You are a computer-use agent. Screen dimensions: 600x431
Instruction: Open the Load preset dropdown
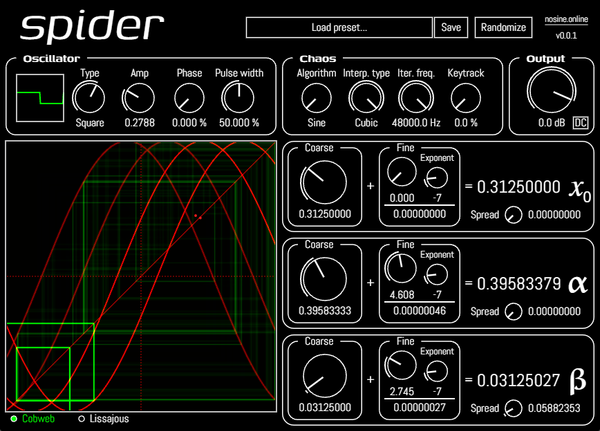(x=339, y=28)
